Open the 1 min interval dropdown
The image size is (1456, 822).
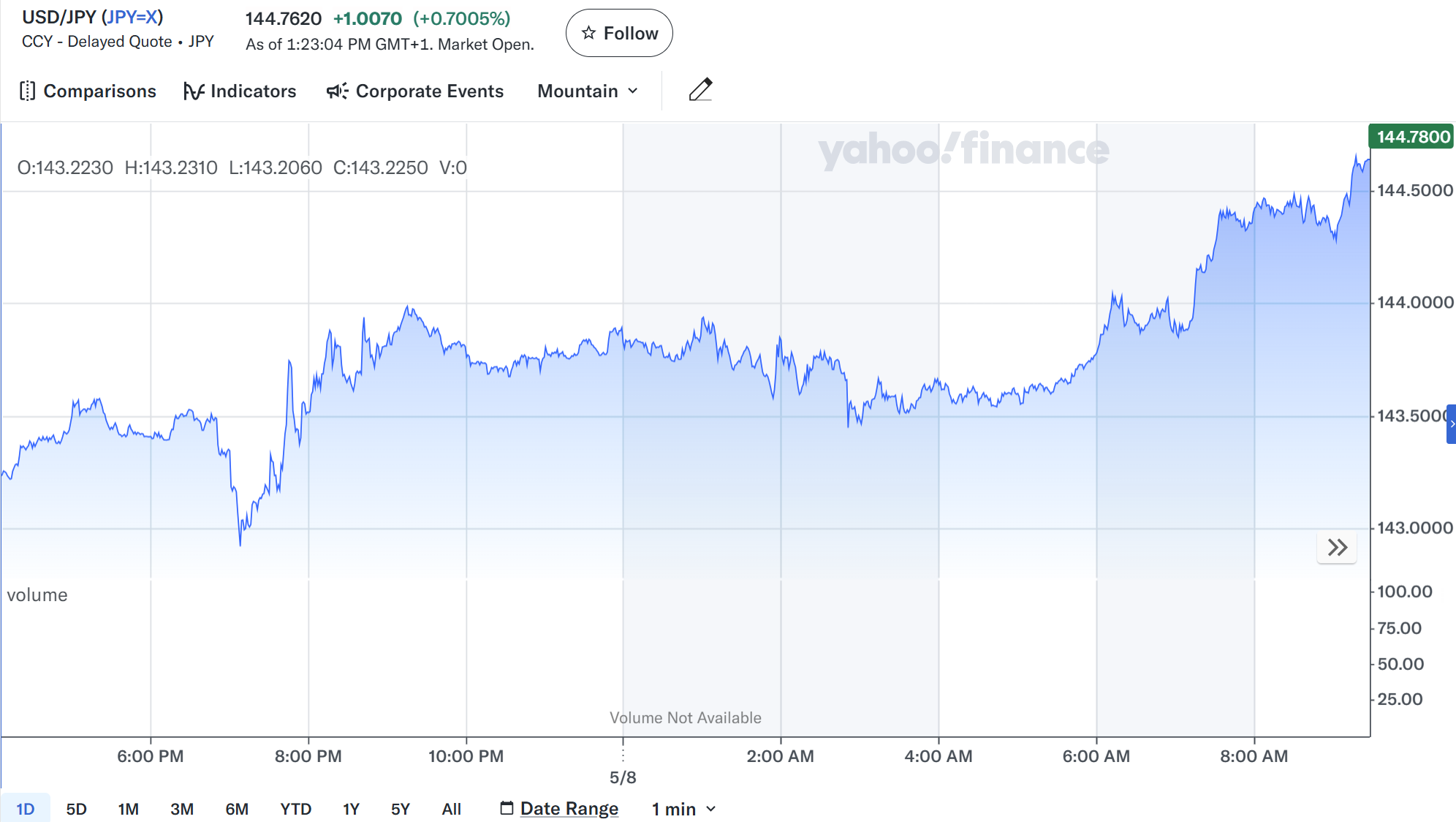pos(683,809)
